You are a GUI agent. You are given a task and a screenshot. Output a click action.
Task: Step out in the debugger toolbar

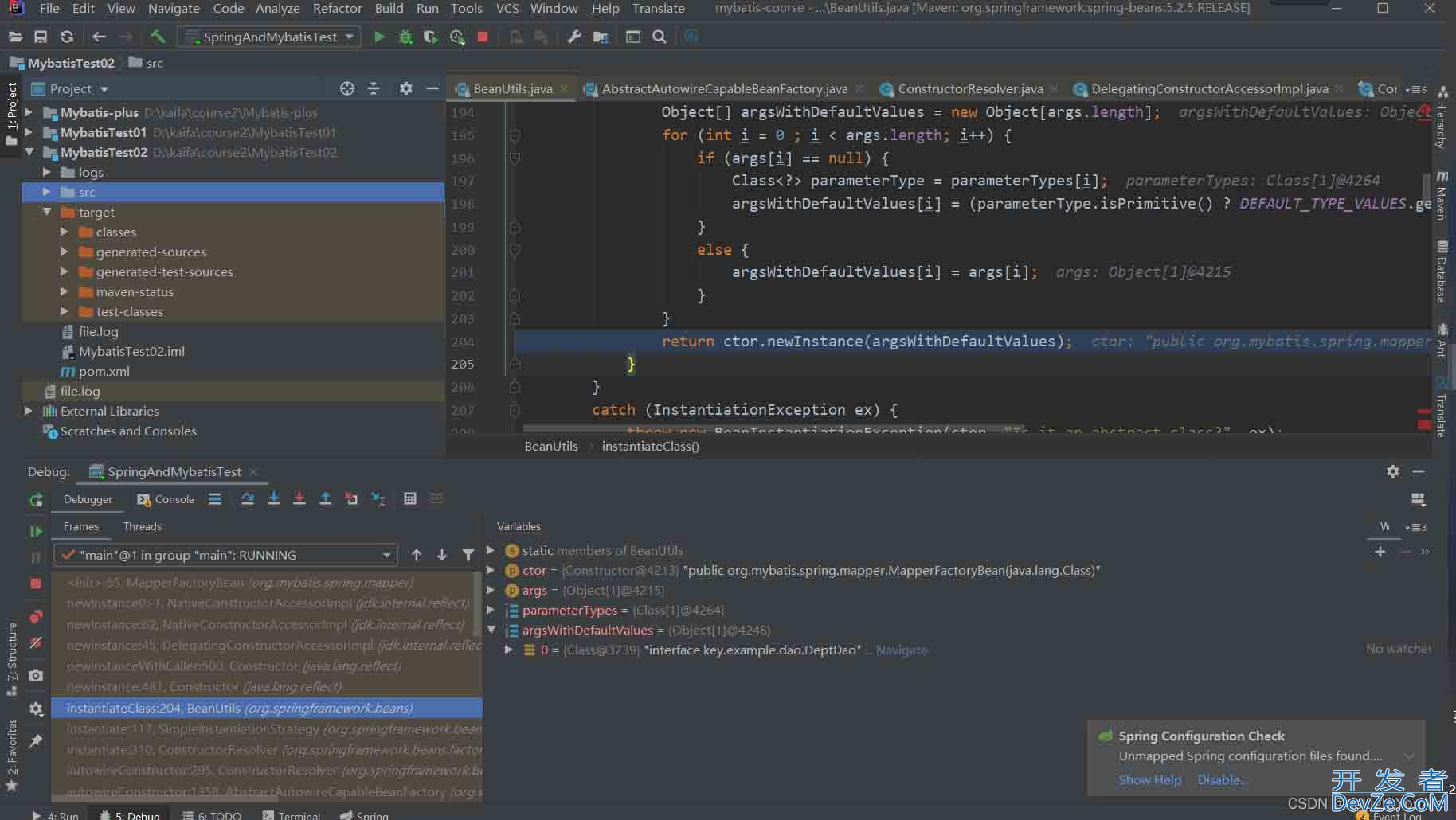point(326,498)
